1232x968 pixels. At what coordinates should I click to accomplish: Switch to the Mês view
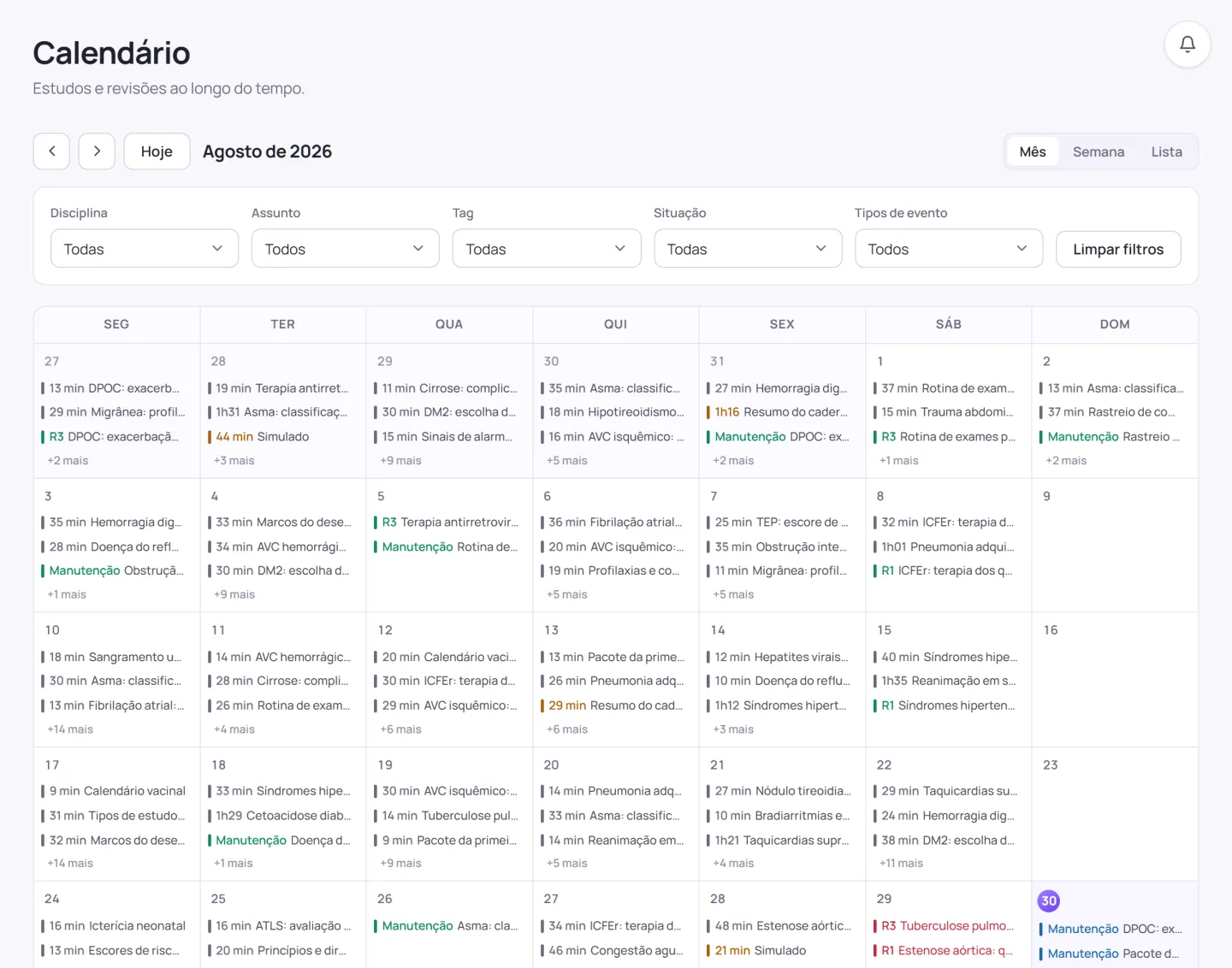pyautogui.click(x=1033, y=151)
